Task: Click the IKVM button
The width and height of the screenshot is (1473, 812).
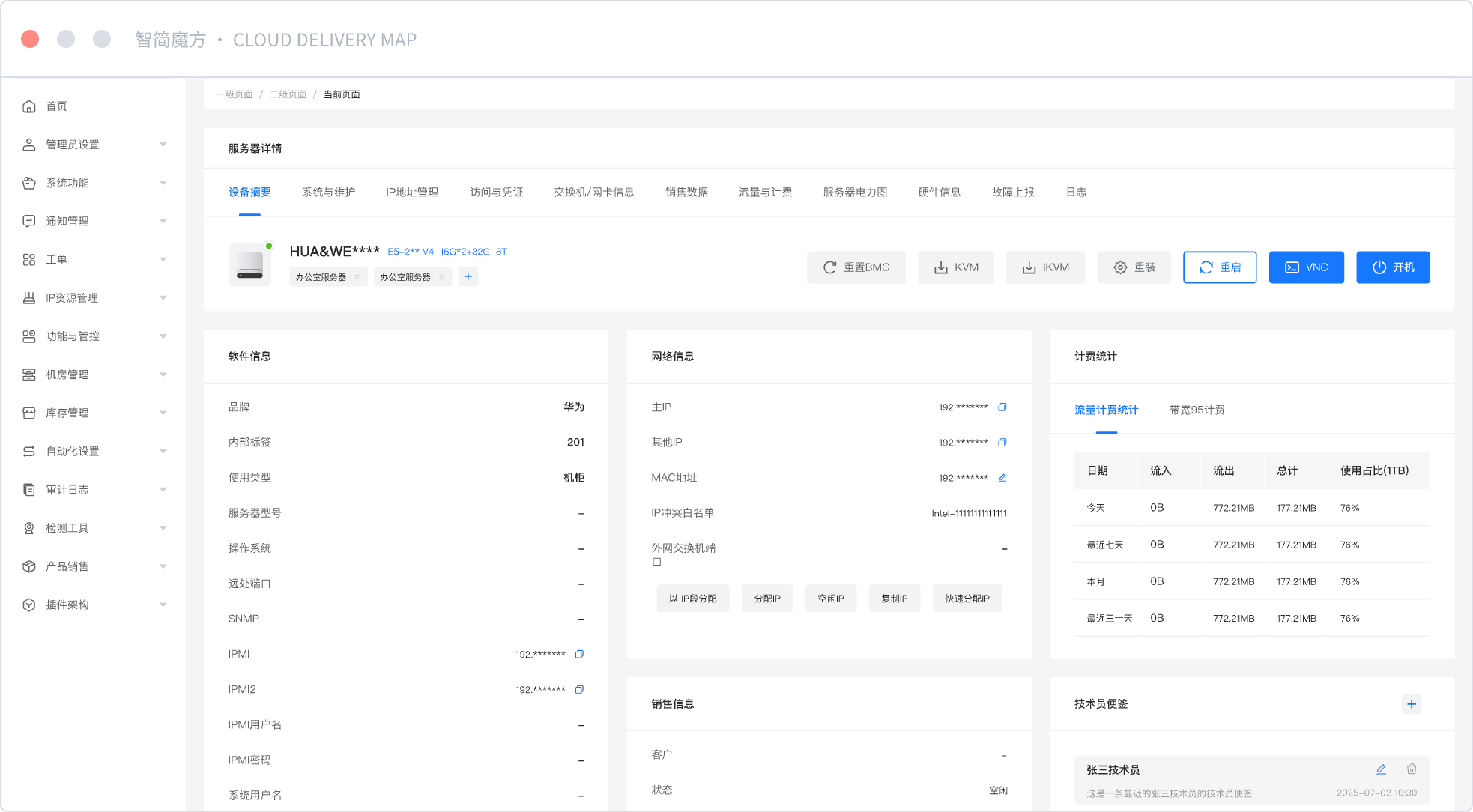Action: click(1046, 267)
